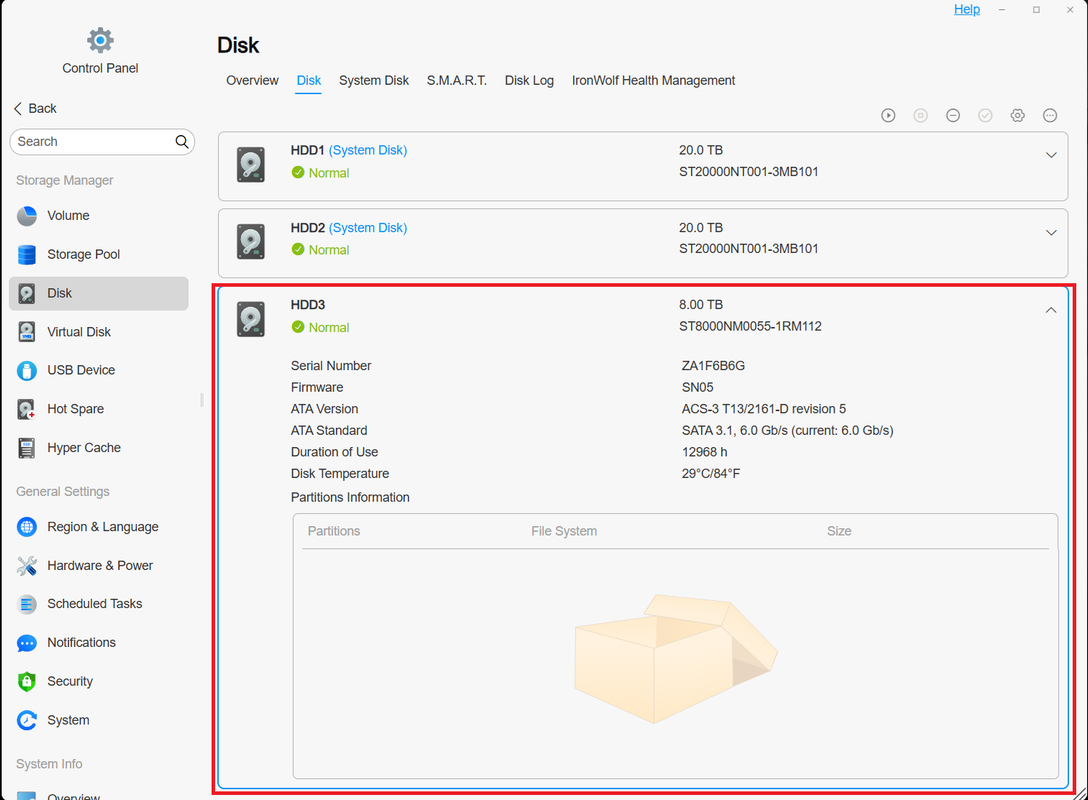
Task: Open Hyper Cache page
Action: 99,448
